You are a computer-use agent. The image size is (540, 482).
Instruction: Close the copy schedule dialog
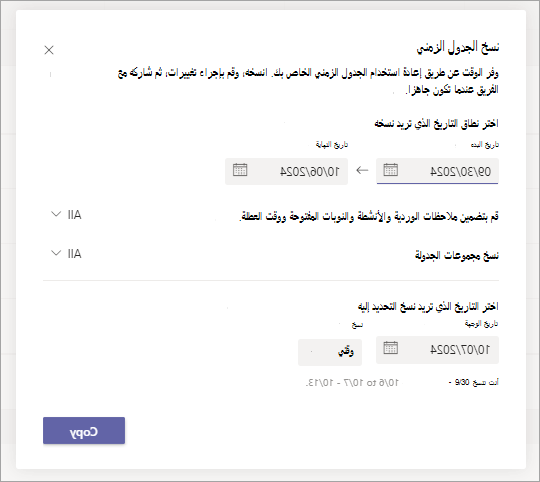click(x=49, y=50)
